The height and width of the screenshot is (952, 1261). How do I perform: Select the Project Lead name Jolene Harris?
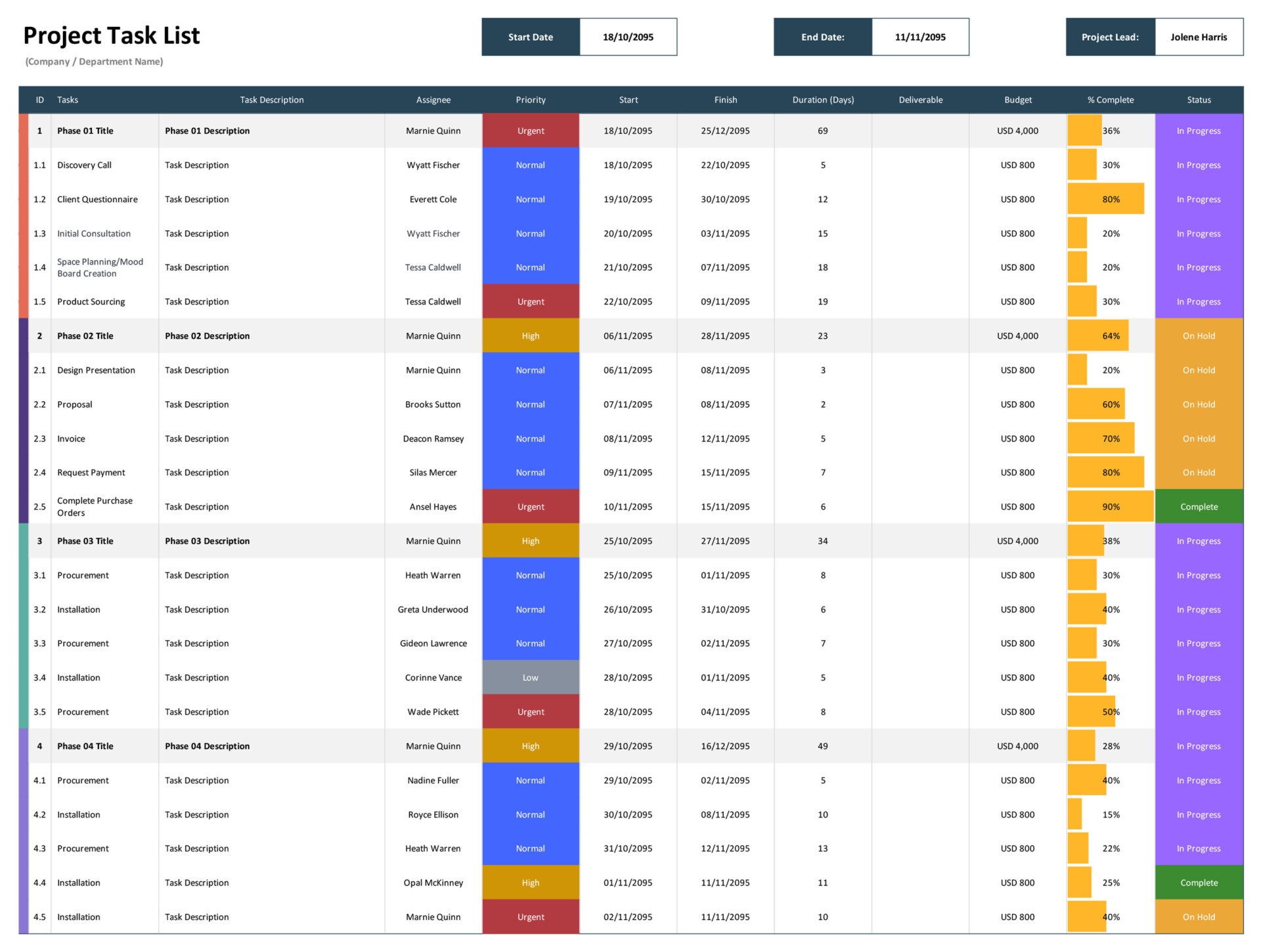click(1198, 37)
